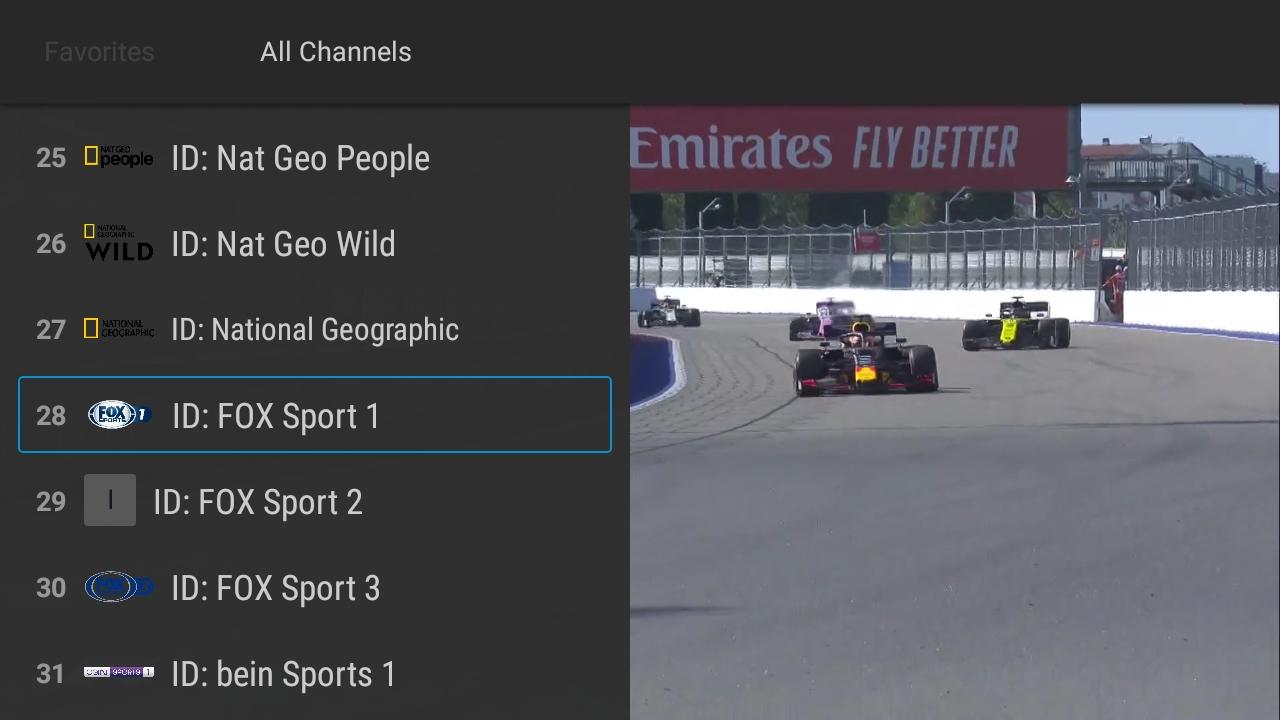Switch to the Favorites tab

click(99, 52)
